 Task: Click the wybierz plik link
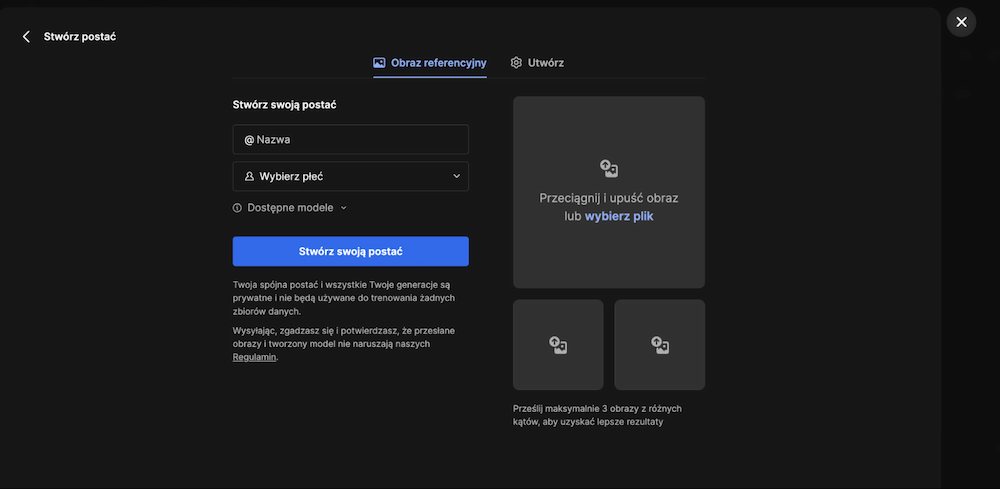(x=619, y=216)
